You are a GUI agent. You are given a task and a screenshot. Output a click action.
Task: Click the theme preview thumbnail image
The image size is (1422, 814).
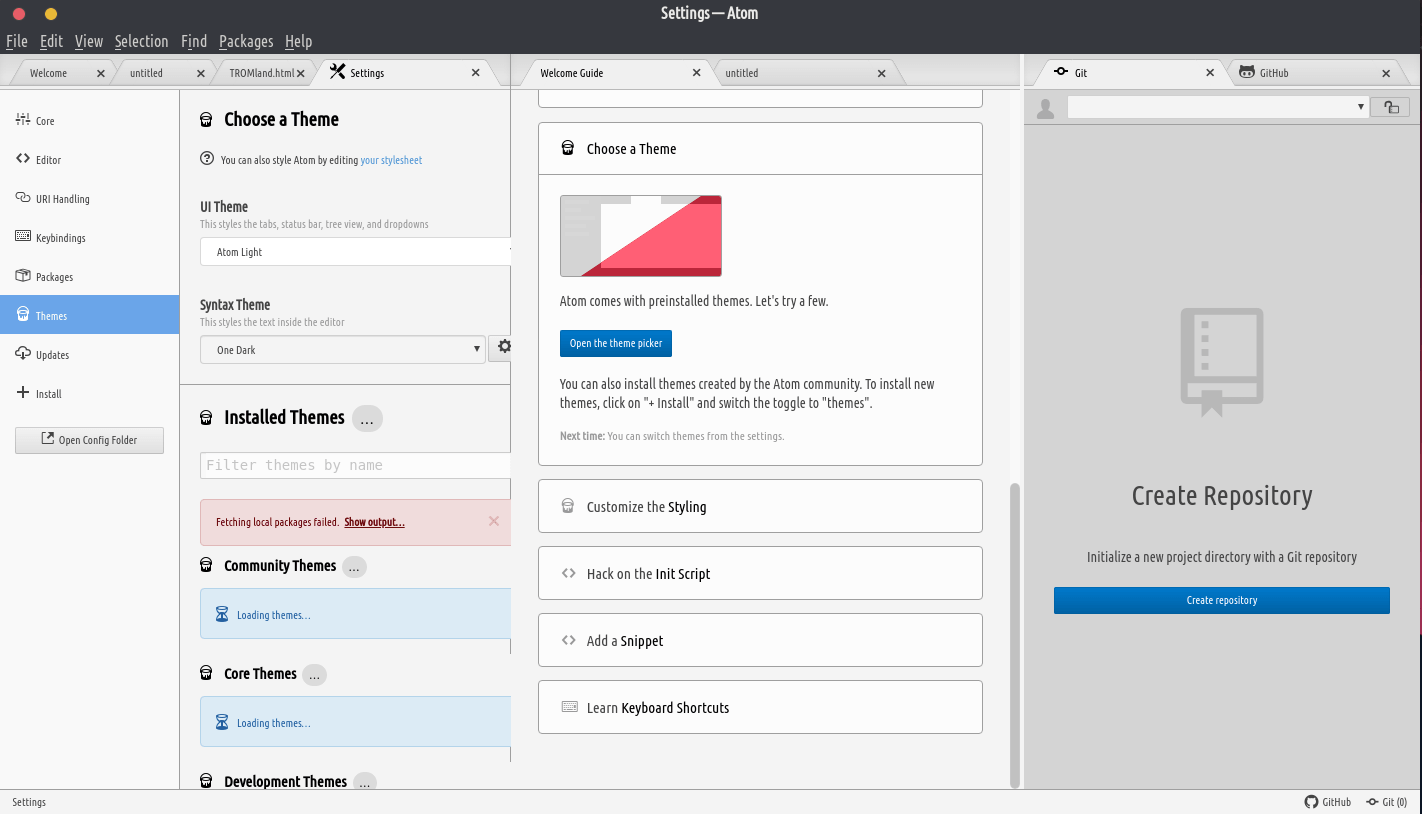point(641,236)
